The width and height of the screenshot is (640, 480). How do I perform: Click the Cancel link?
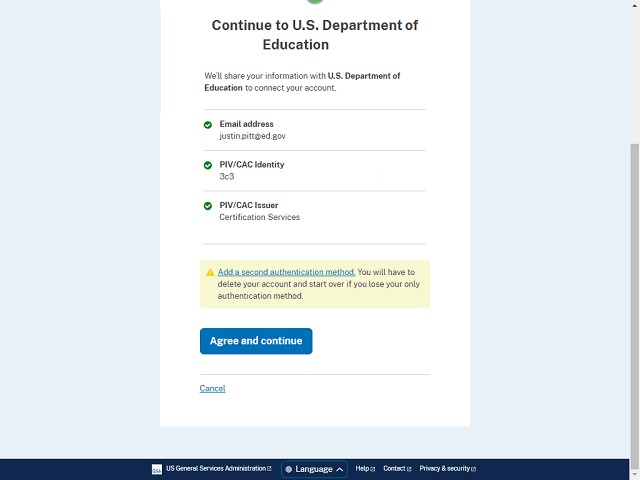click(212, 388)
